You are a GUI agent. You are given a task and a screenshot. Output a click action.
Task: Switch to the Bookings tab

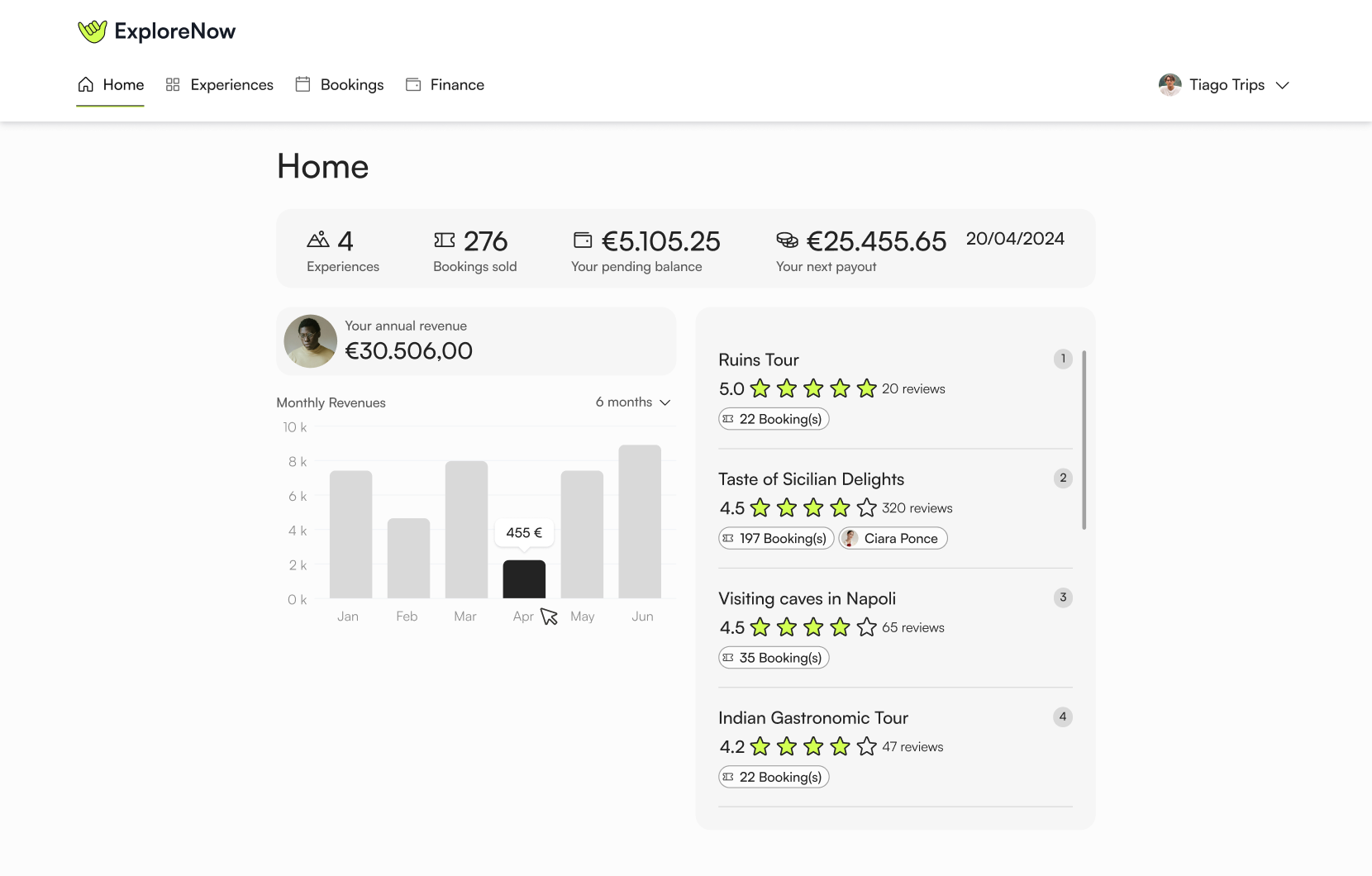(340, 85)
